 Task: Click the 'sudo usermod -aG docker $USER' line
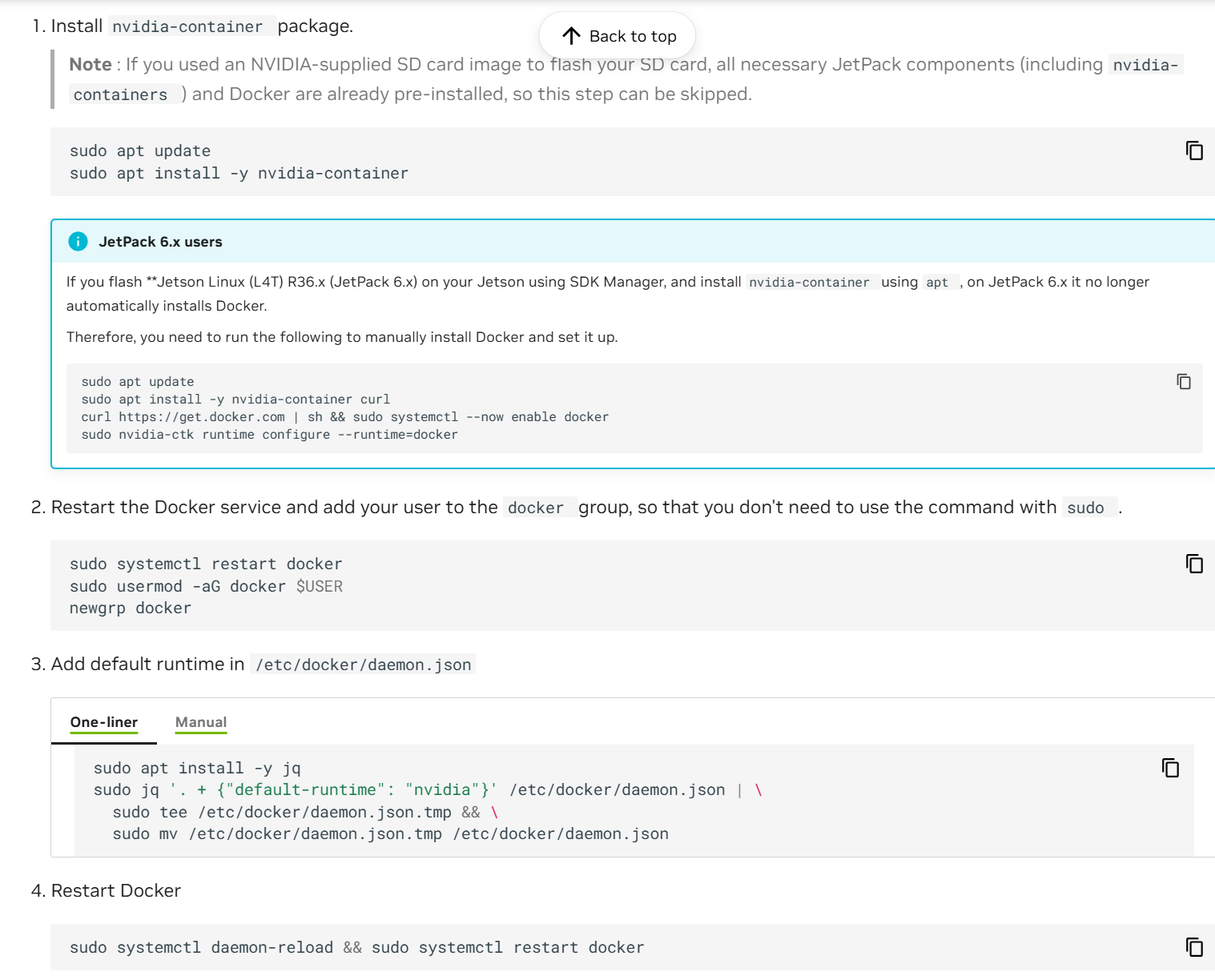pyautogui.click(x=206, y=586)
